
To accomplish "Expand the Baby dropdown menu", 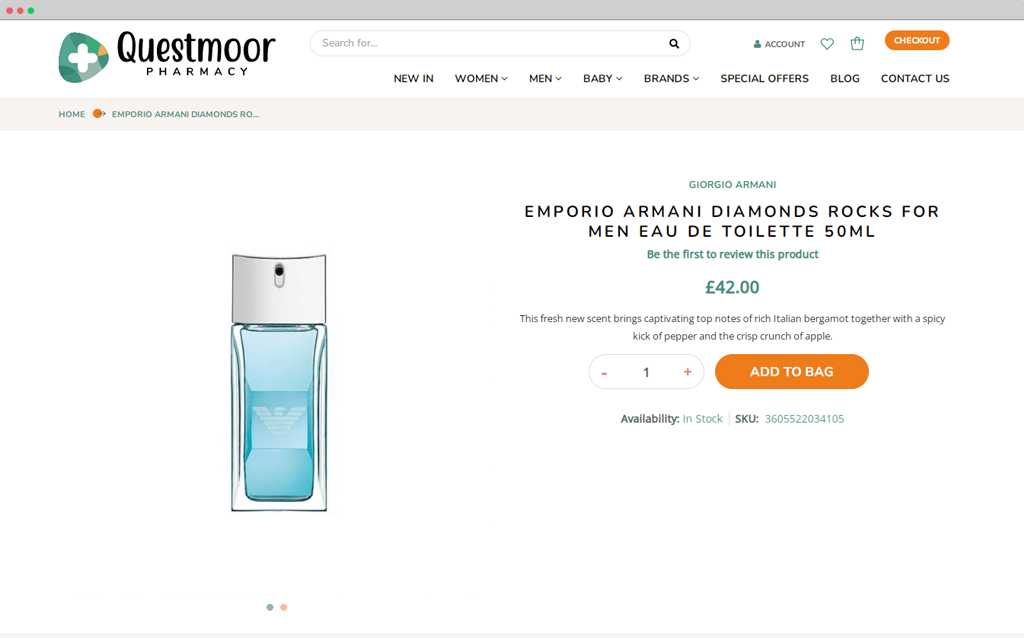I will click(603, 78).
